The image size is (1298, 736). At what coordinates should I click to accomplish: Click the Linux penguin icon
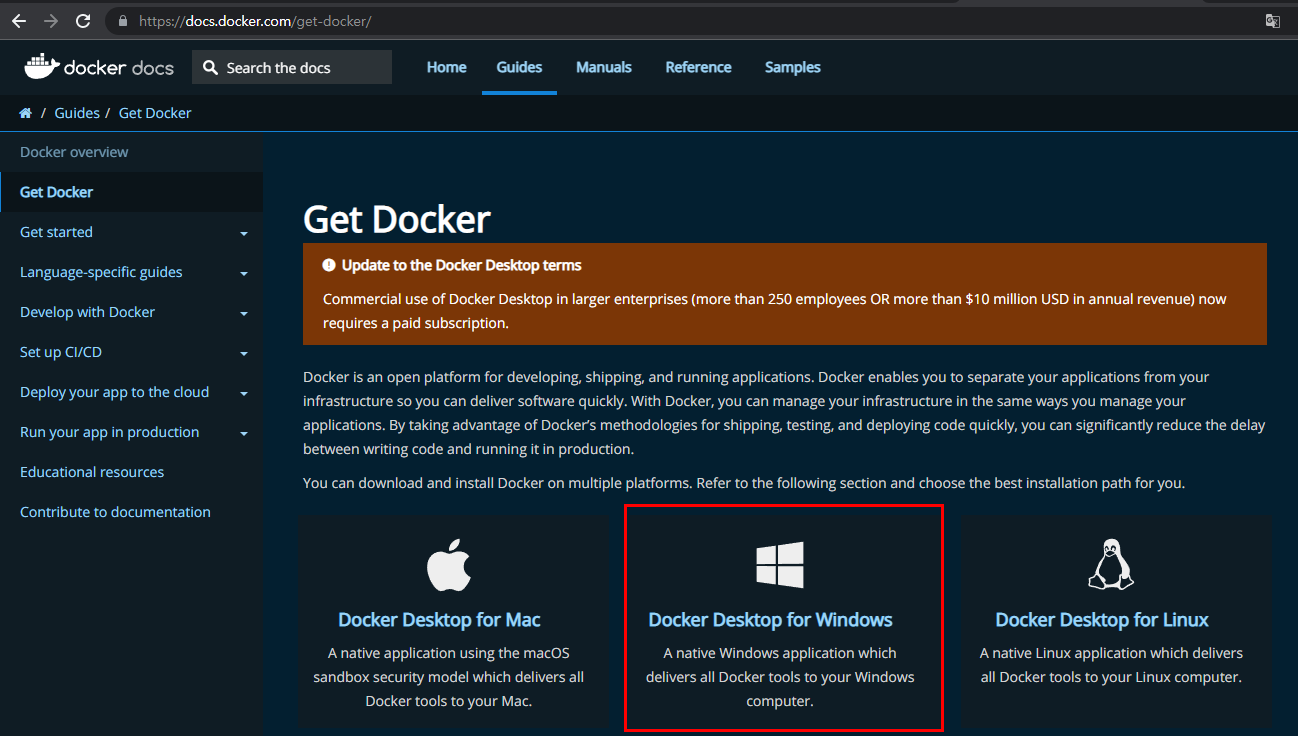(1110, 564)
